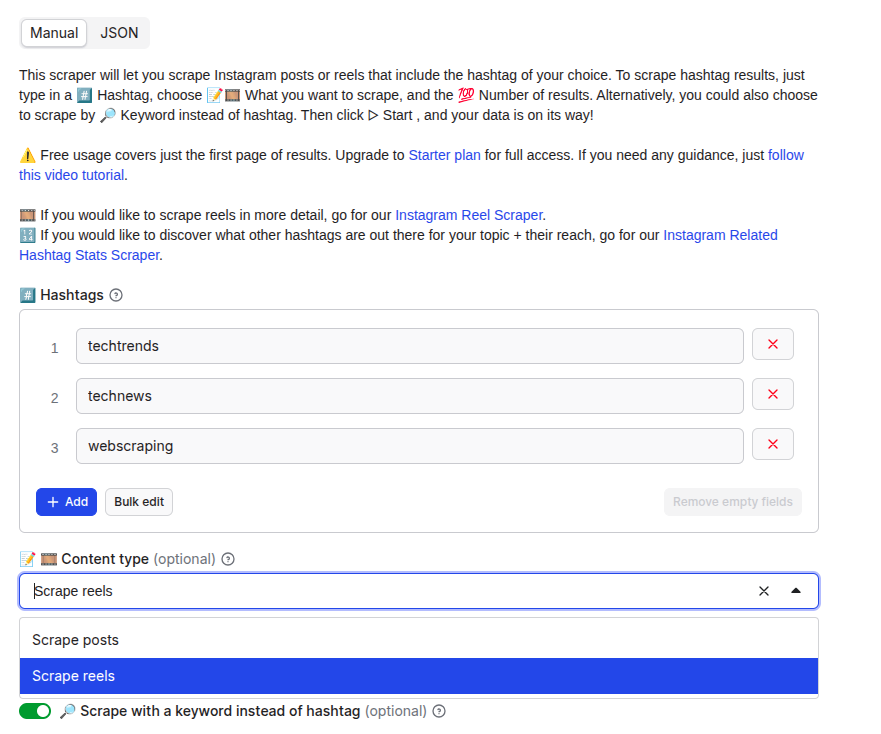Open Bulk edit for hashtags
Screen dimensions: 881x734
point(139,502)
